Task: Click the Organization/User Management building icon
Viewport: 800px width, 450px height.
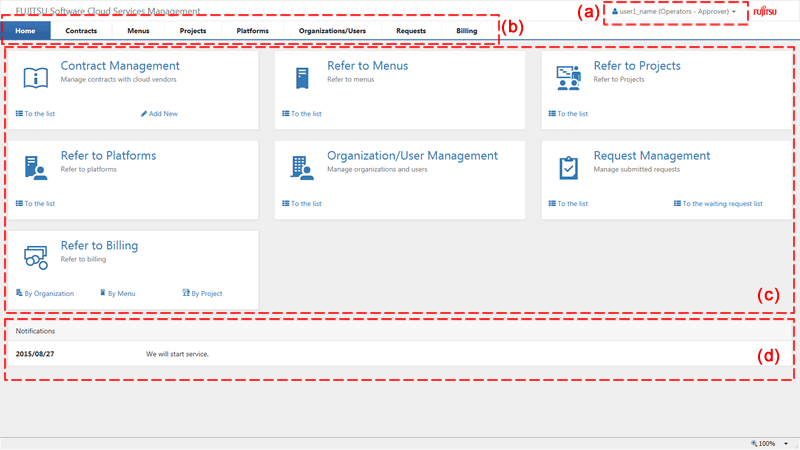Action: pos(302,168)
